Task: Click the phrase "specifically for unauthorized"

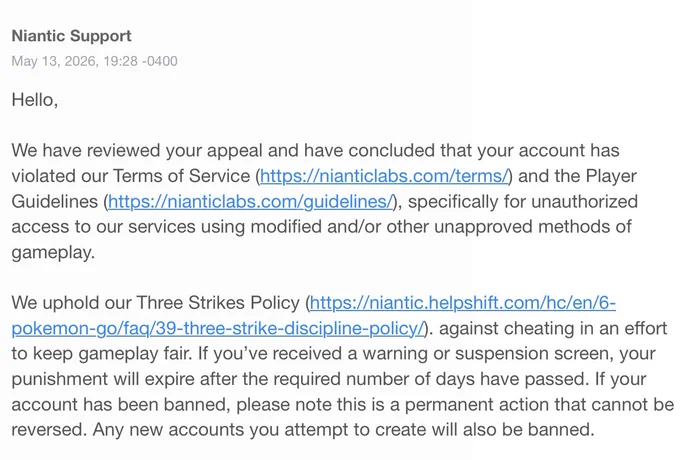Action: (x=523, y=202)
